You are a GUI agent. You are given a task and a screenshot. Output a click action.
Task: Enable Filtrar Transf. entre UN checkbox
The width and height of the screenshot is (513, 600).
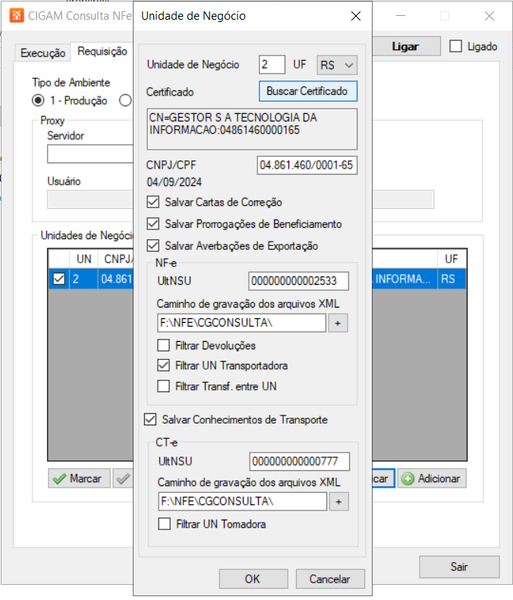coord(163,386)
